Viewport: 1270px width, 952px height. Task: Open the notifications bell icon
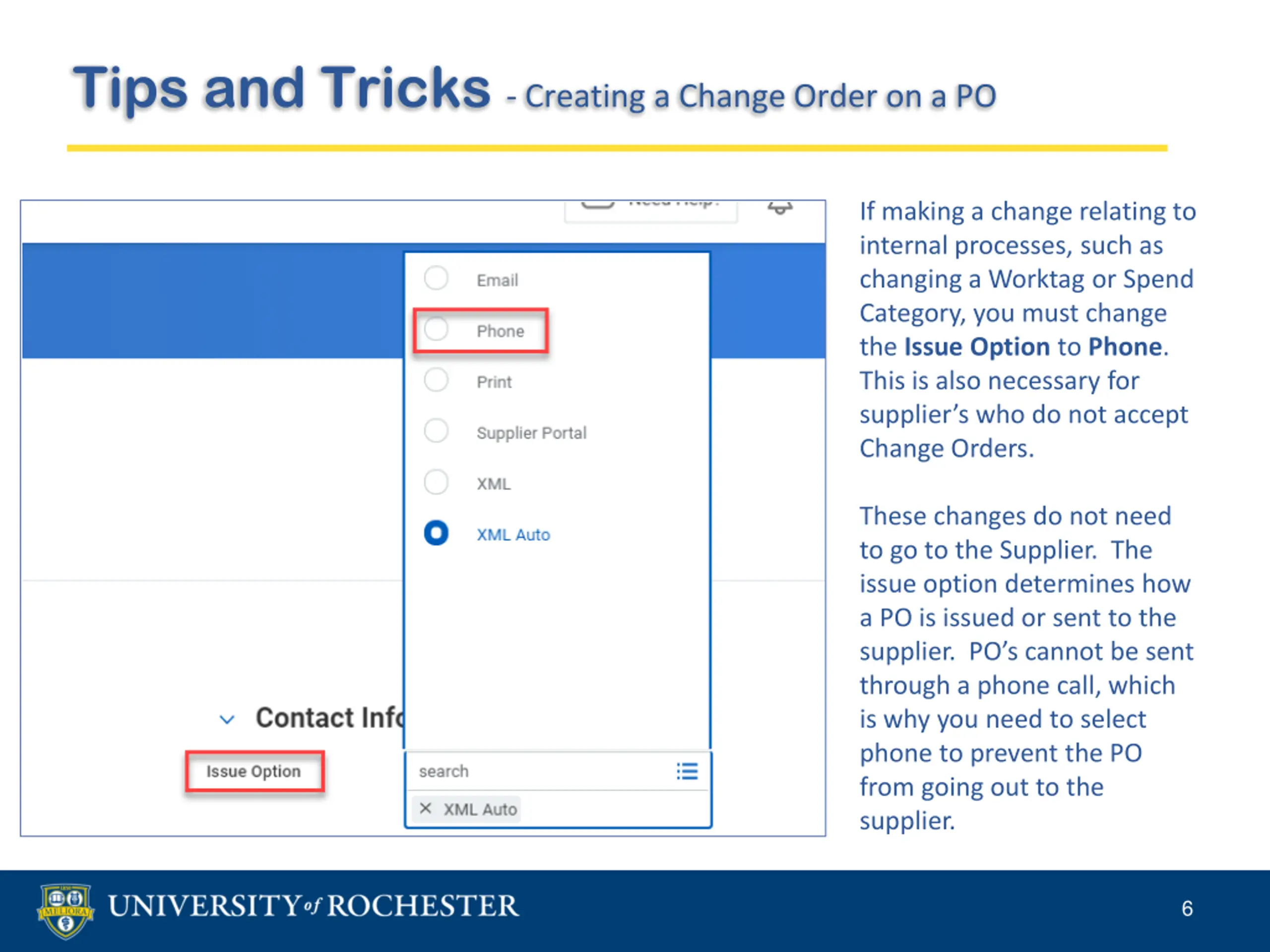pos(780,208)
